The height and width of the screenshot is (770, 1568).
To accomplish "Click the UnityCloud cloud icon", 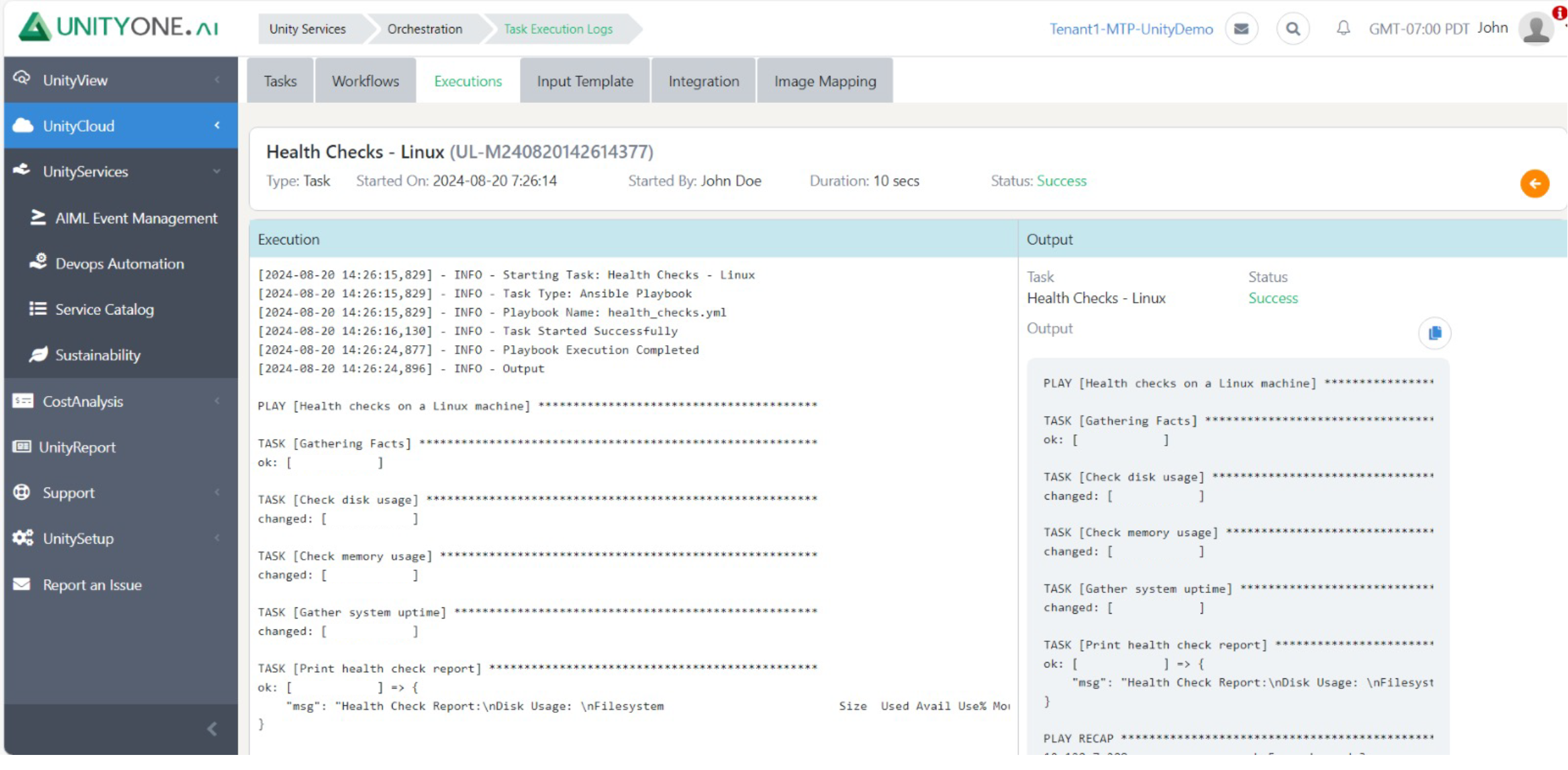I will (23, 126).
